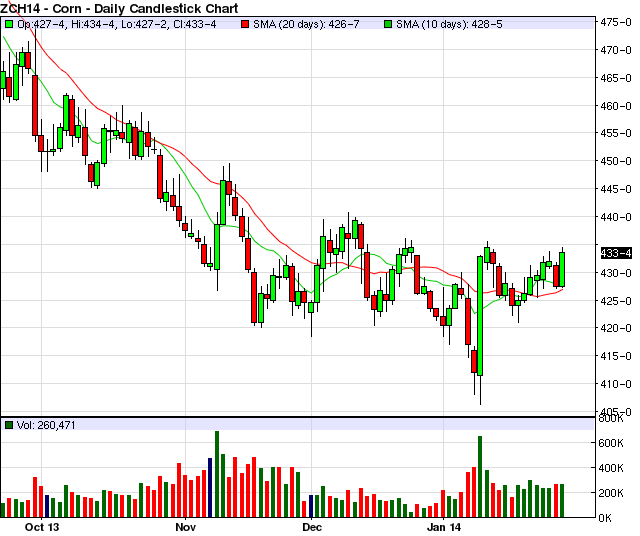Click the 450-0 price axis label
The image size is (640, 536).
616,161
